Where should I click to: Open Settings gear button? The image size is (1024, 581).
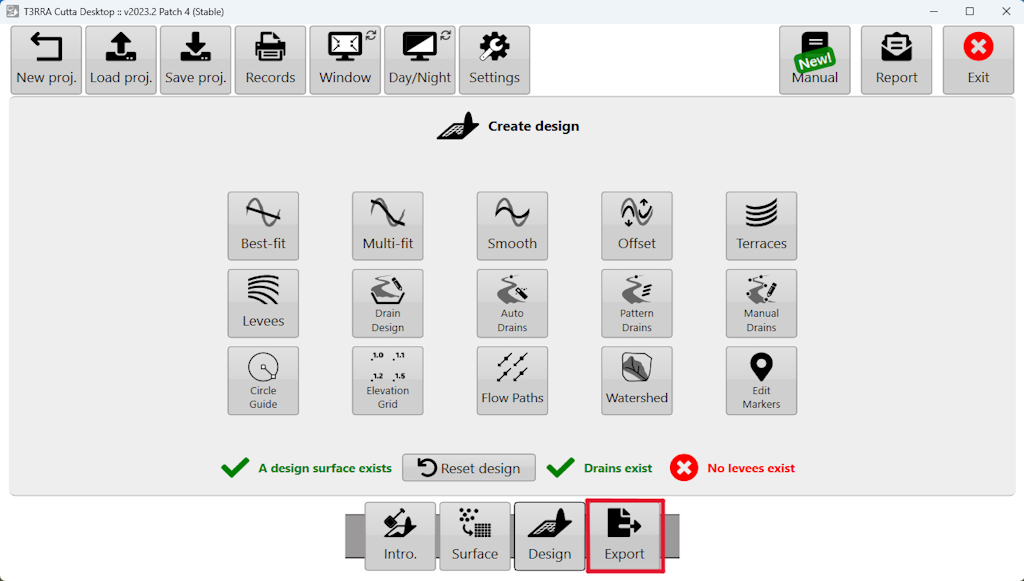coord(494,60)
